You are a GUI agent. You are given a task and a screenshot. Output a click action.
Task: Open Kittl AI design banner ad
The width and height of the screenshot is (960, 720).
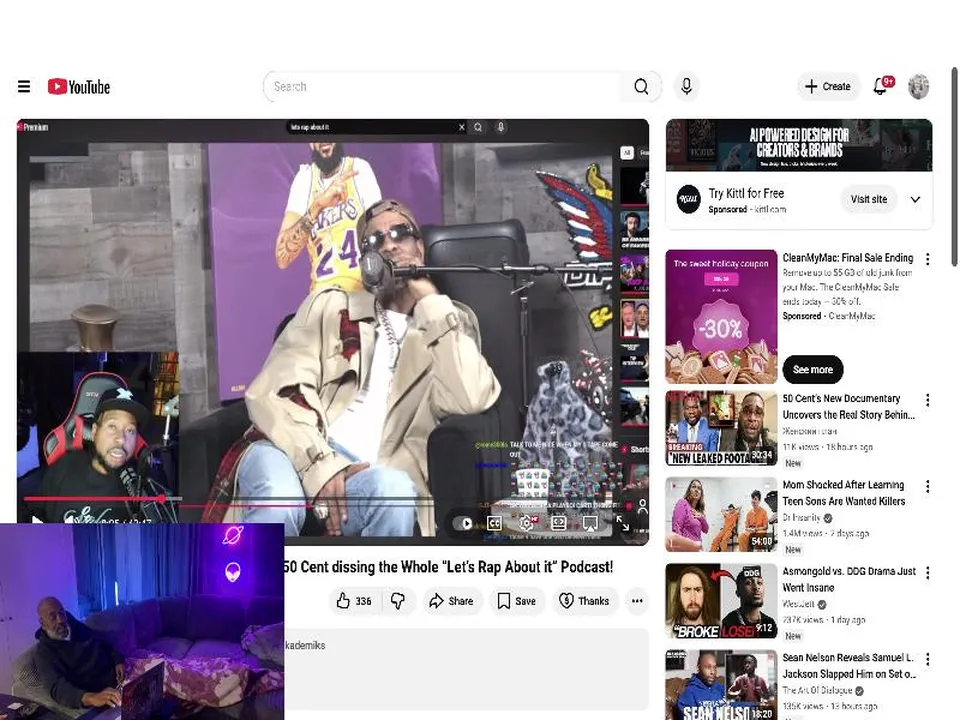pos(799,145)
